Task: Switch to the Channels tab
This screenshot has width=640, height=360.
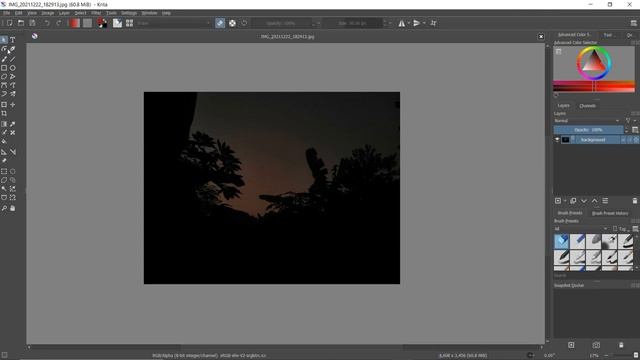Action: 587,106
